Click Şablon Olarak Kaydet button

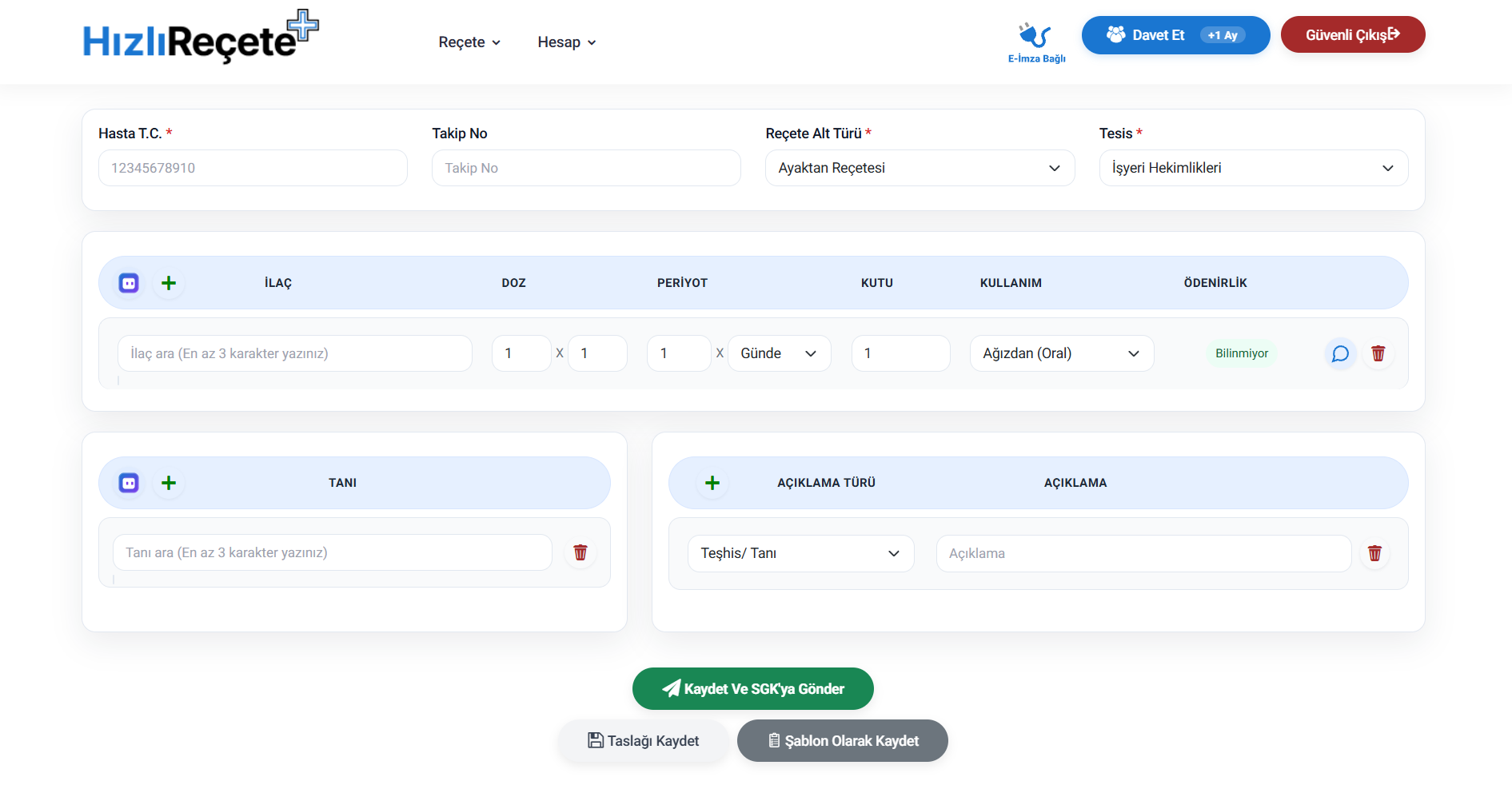(843, 741)
